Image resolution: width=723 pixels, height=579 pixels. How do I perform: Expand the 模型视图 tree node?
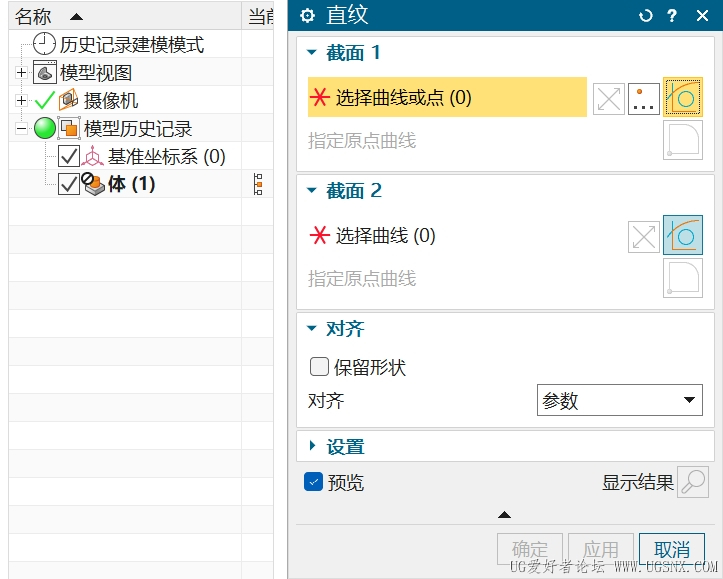(21, 72)
